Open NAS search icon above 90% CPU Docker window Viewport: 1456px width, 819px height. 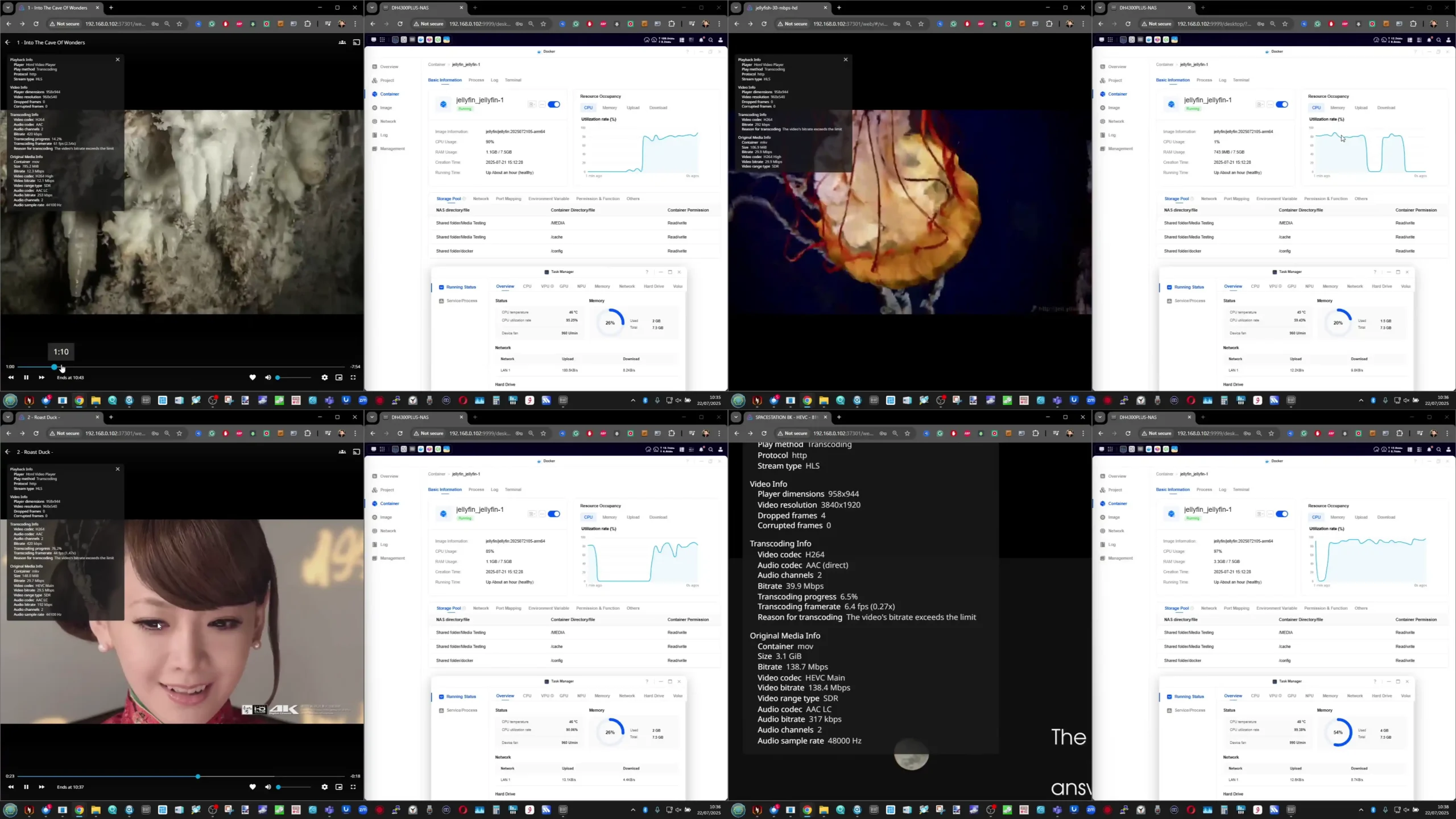click(x=710, y=40)
